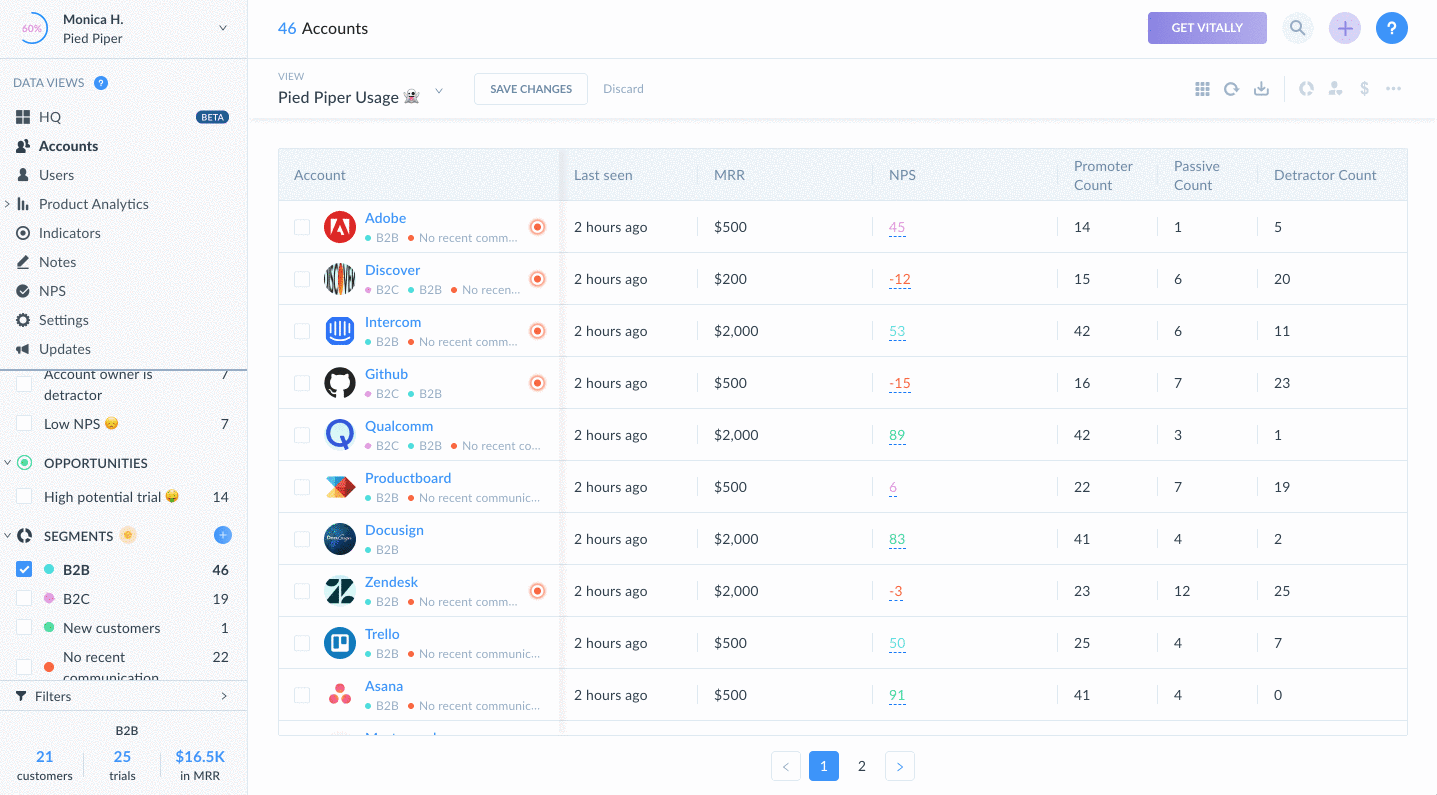Screen dimensions: 1437x795
Task: Select the Adobe row checkbox
Action: coord(302,227)
